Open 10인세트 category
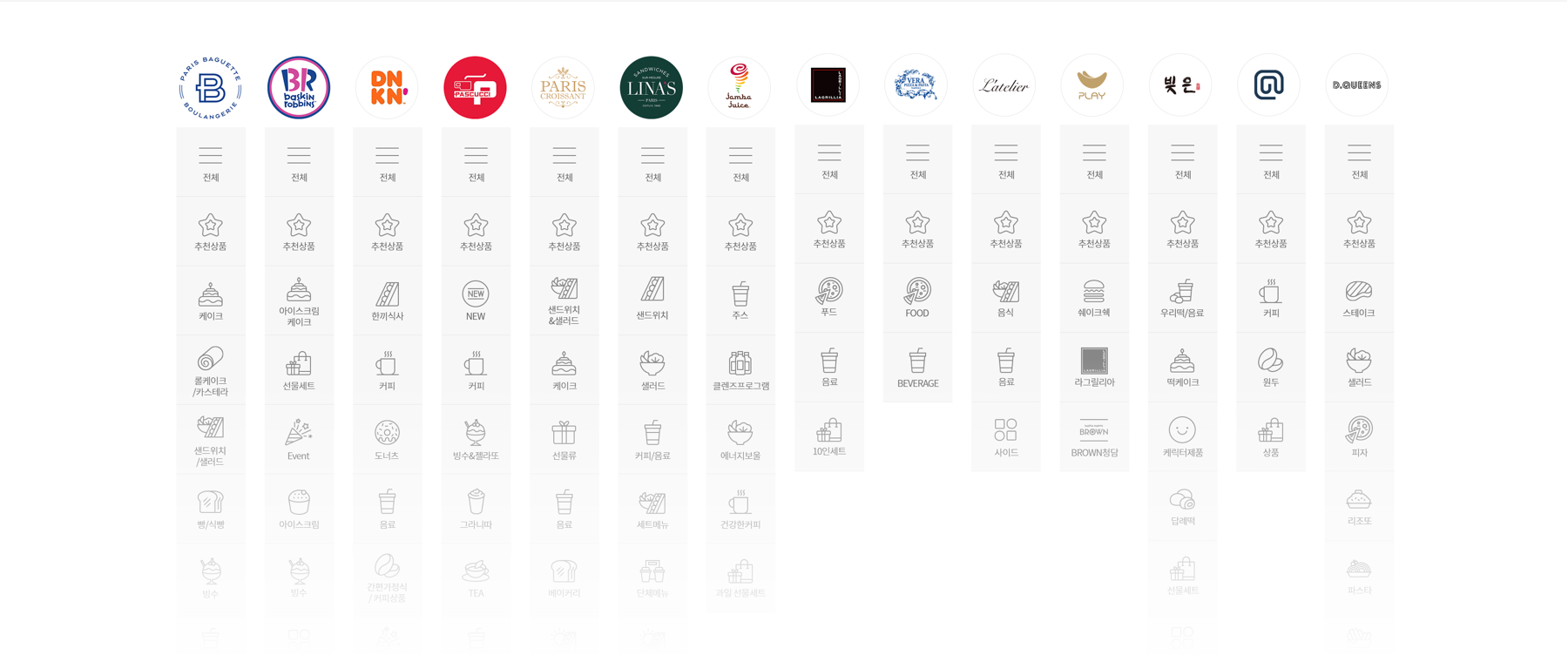The height and width of the screenshot is (655, 1568). click(x=829, y=437)
